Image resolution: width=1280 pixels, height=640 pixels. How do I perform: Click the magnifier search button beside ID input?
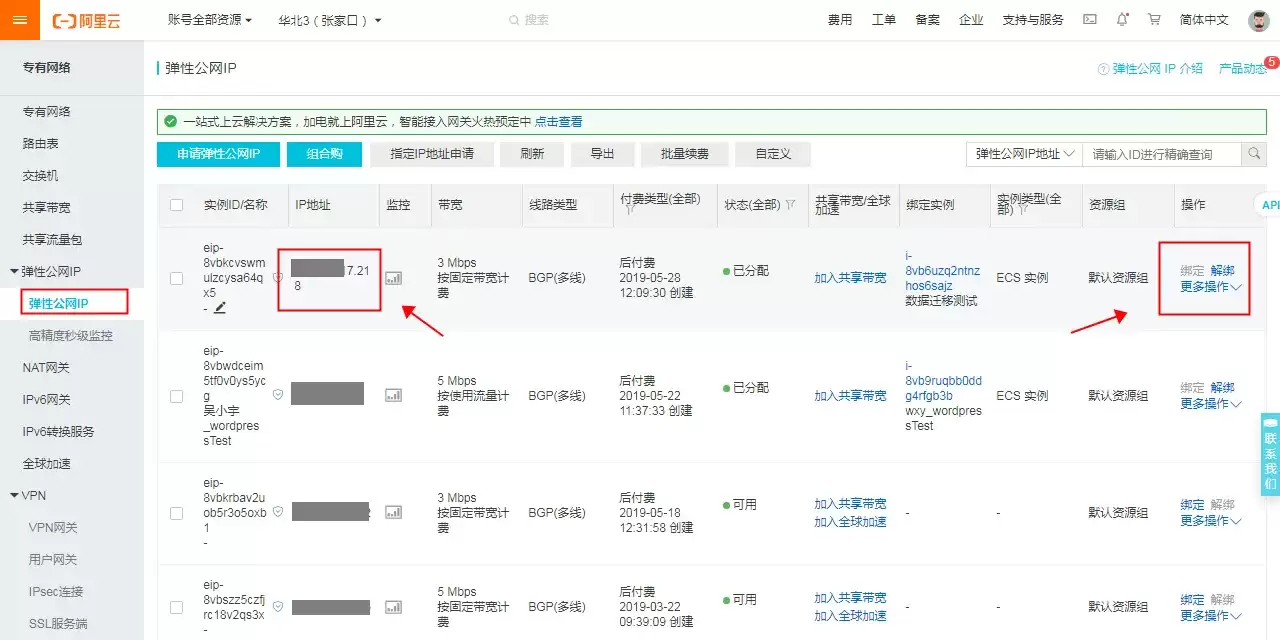(1254, 154)
